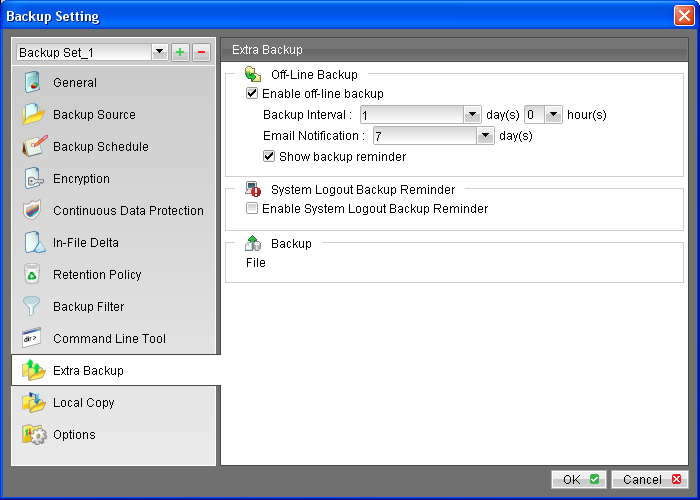Expand the Email Notification days dropdown
The height and width of the screenshot is (500, 700).
(x=485, y=136)
